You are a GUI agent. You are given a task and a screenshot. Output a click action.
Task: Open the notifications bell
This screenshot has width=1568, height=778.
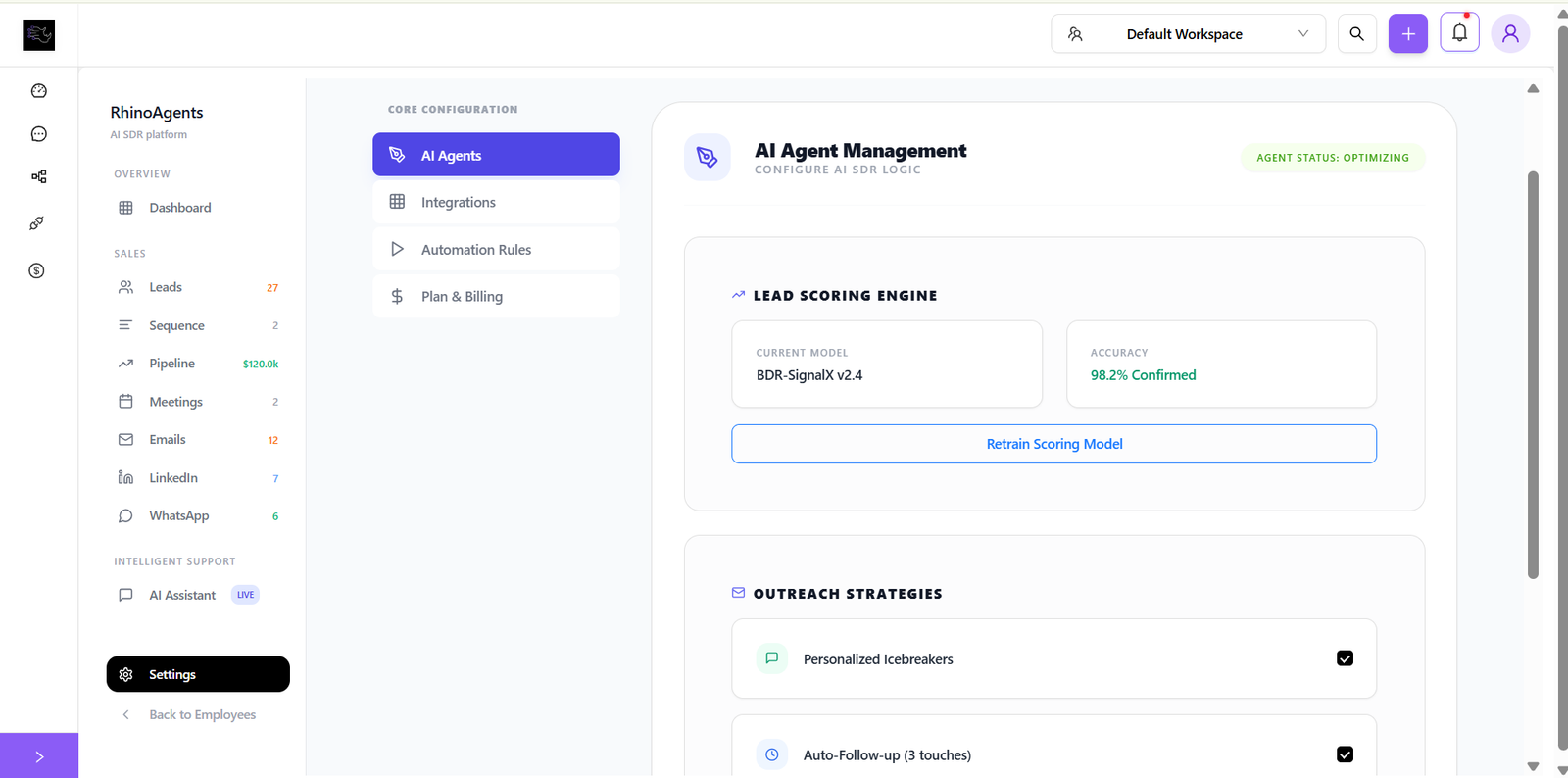[x=1459, y=33]
